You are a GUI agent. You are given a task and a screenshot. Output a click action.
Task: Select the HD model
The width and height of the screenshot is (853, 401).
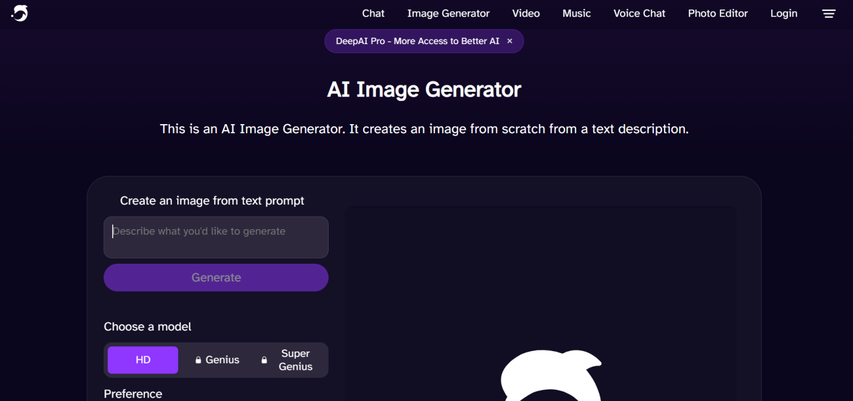[143, 360]
